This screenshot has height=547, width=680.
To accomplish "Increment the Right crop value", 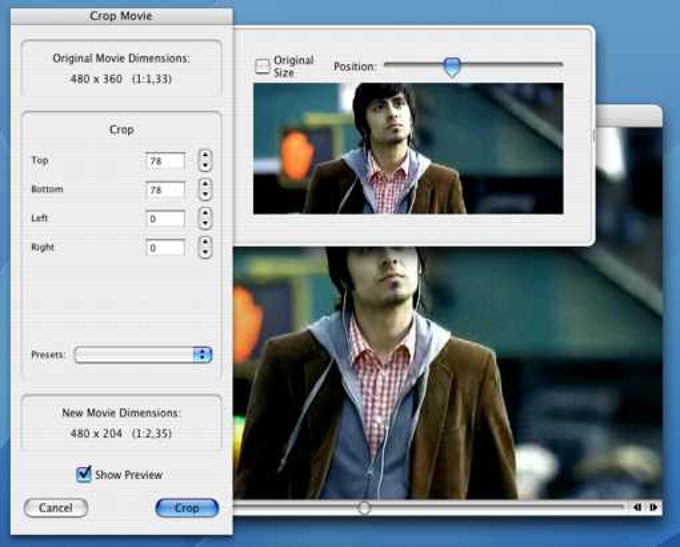I will tap(205, 242).
